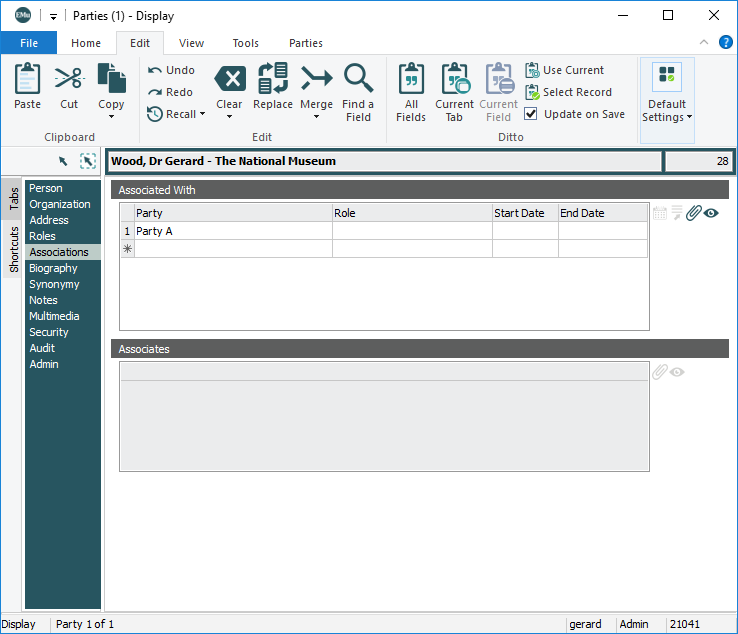Switch to the View ribbon tab

[191, 43]
